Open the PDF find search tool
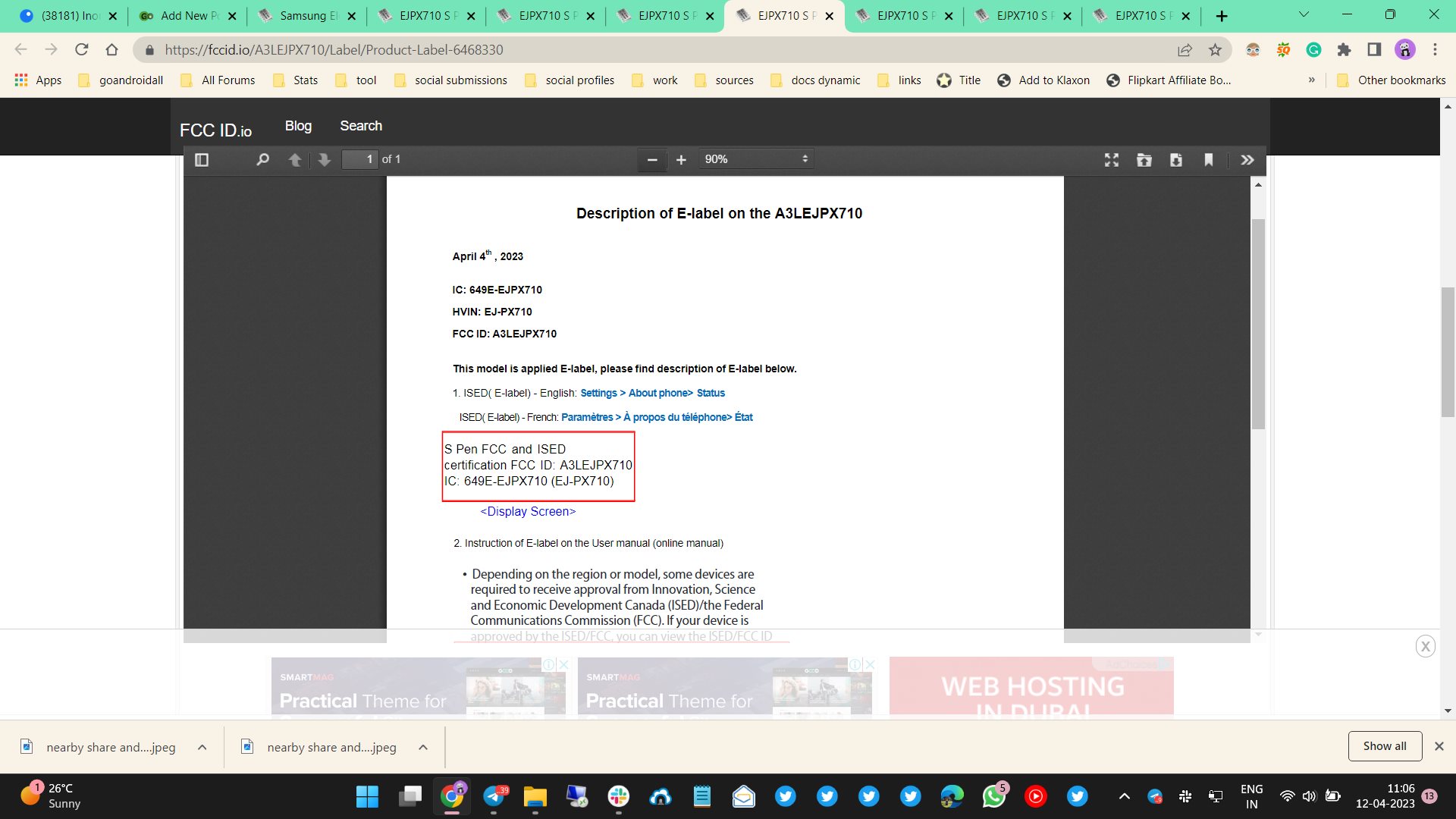This screenshot has width=1456, height=819. tap(262, 160)
